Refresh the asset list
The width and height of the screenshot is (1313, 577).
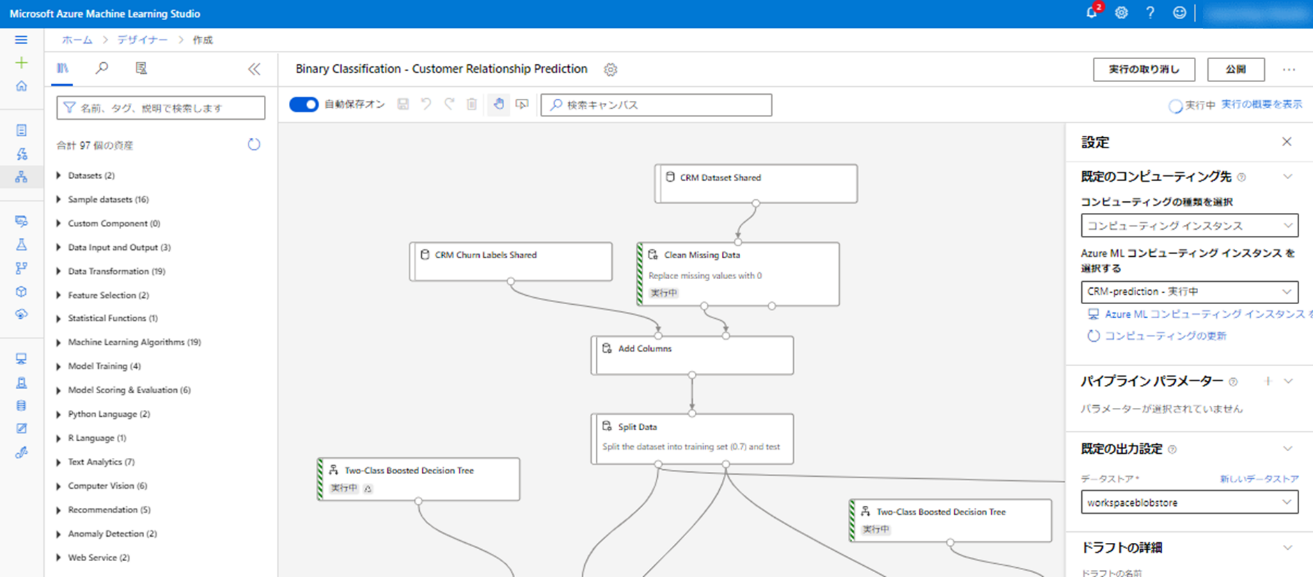(254, 145)
